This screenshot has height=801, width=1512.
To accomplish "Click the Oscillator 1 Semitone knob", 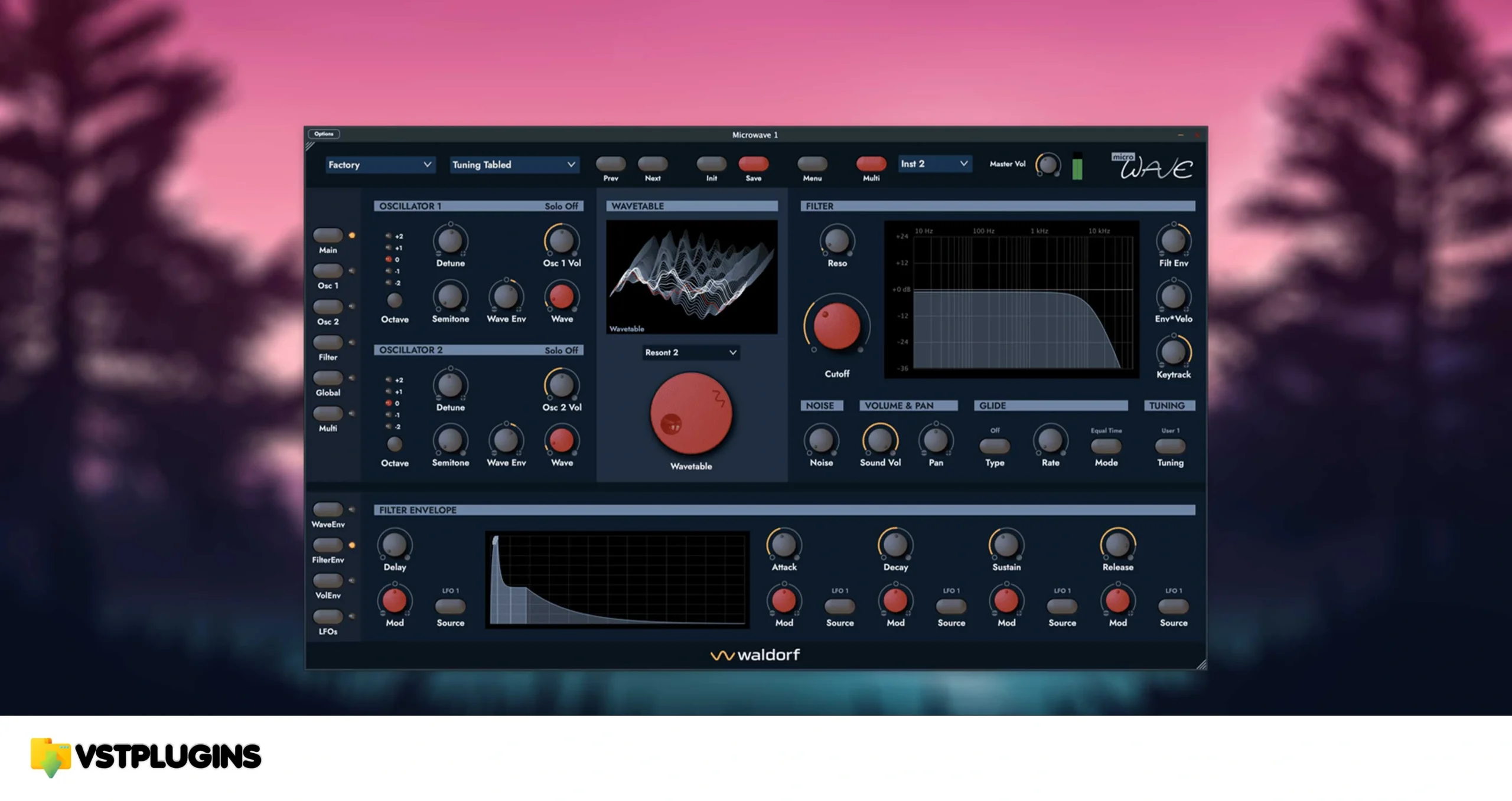I will pyautogui.click(x=450, y=296).
